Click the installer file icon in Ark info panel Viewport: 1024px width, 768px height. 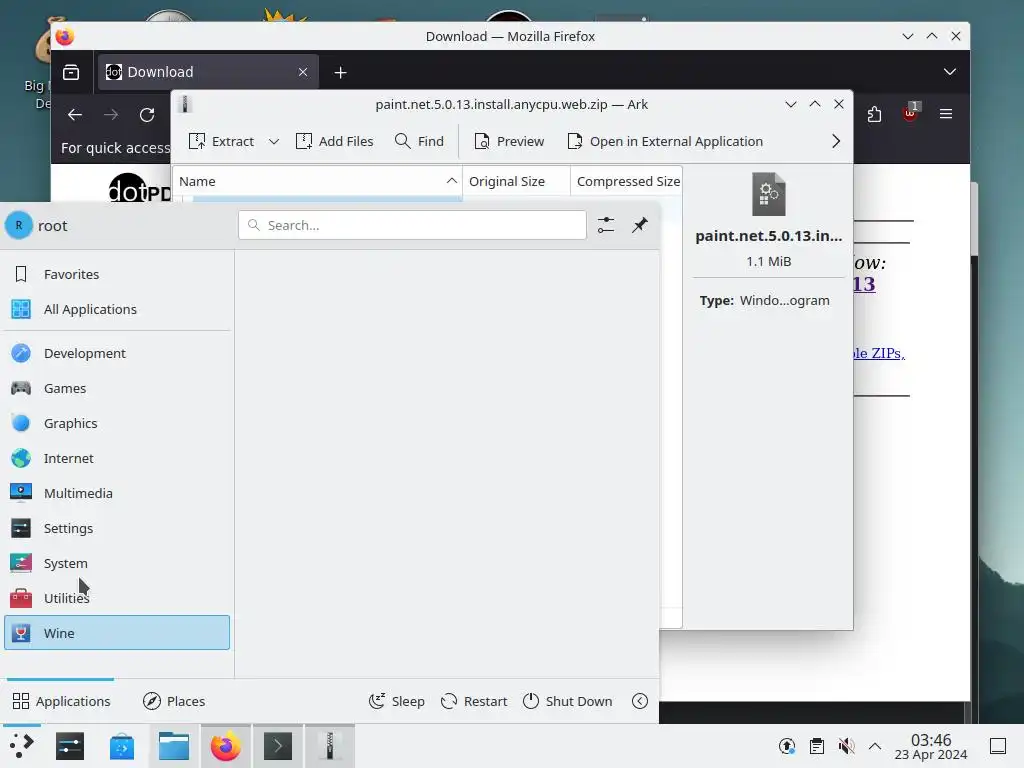[769, 194]
